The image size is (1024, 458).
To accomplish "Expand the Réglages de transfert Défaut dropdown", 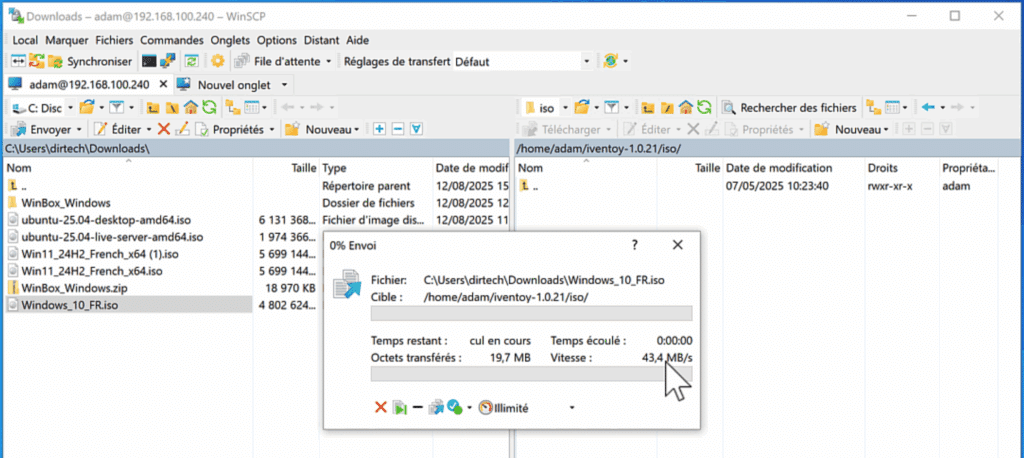I will pyautogui.click(x=586, y=61).
